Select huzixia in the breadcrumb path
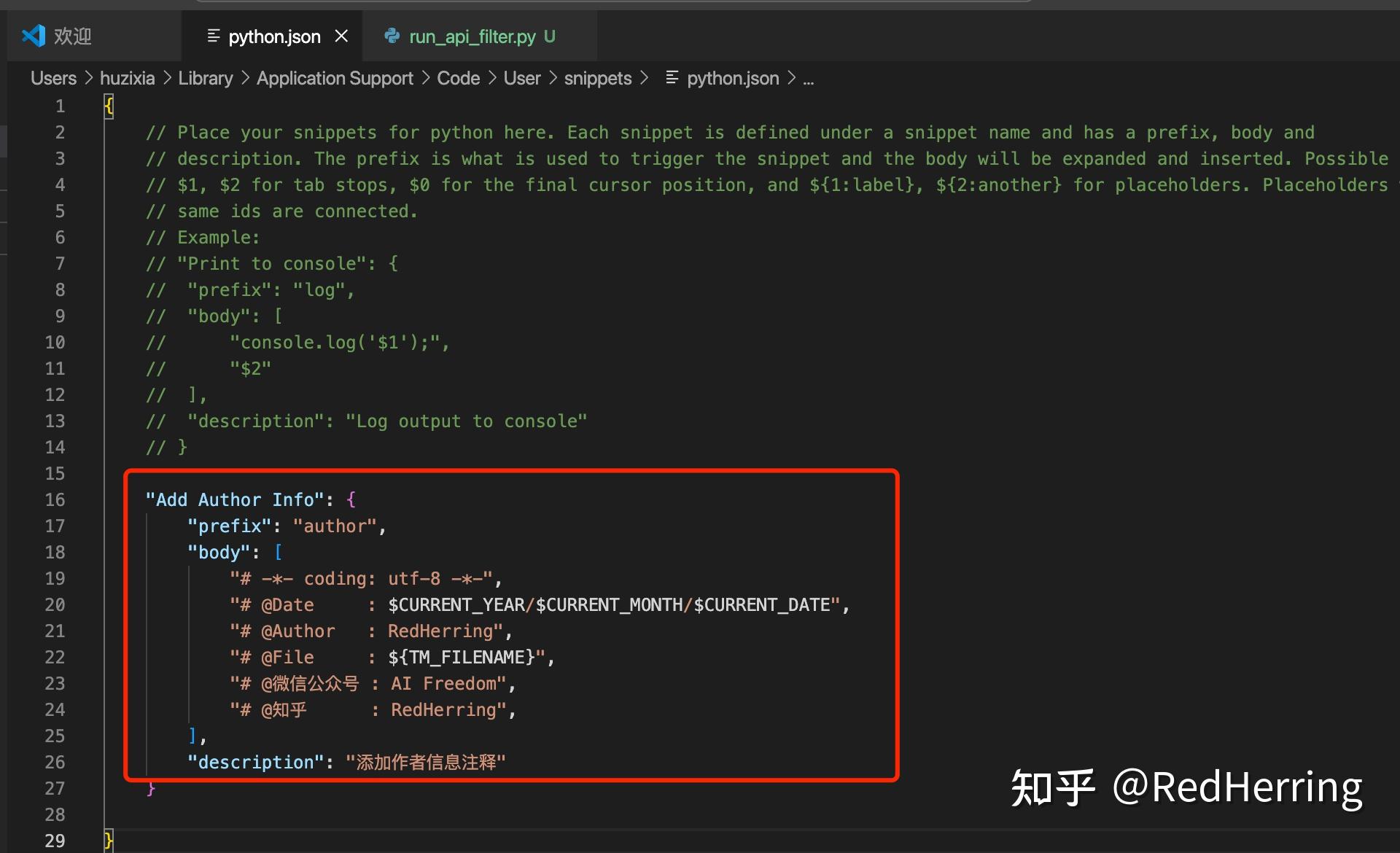 point(127,78)
